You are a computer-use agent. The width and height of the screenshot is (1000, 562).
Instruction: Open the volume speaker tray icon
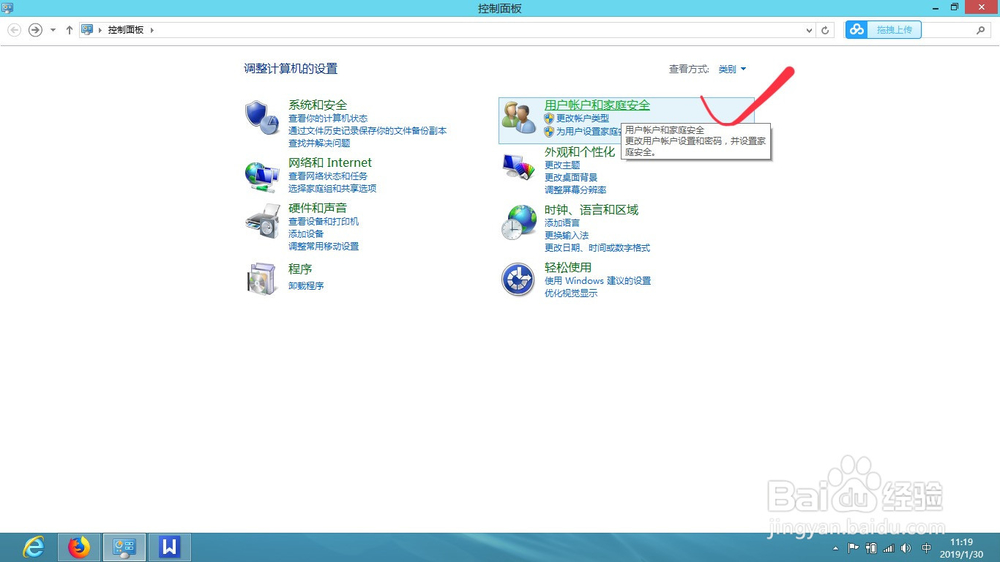pos(906,548)
